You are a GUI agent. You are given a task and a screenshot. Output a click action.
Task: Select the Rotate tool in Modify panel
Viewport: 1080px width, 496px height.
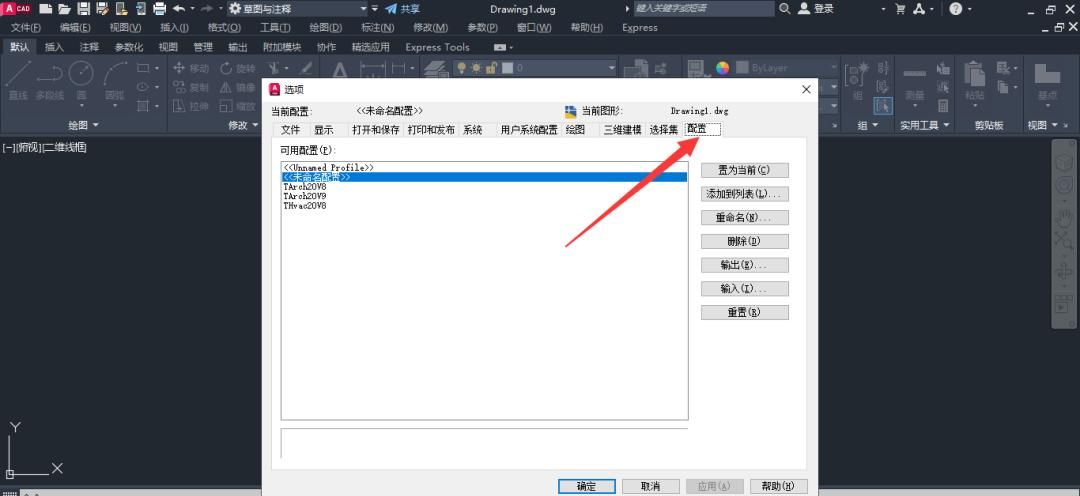tap(238, 68)
